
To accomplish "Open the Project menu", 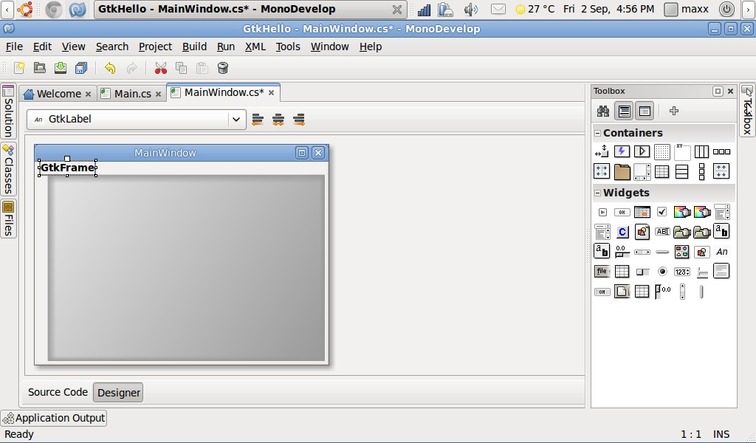I will [x=155, y=47].
